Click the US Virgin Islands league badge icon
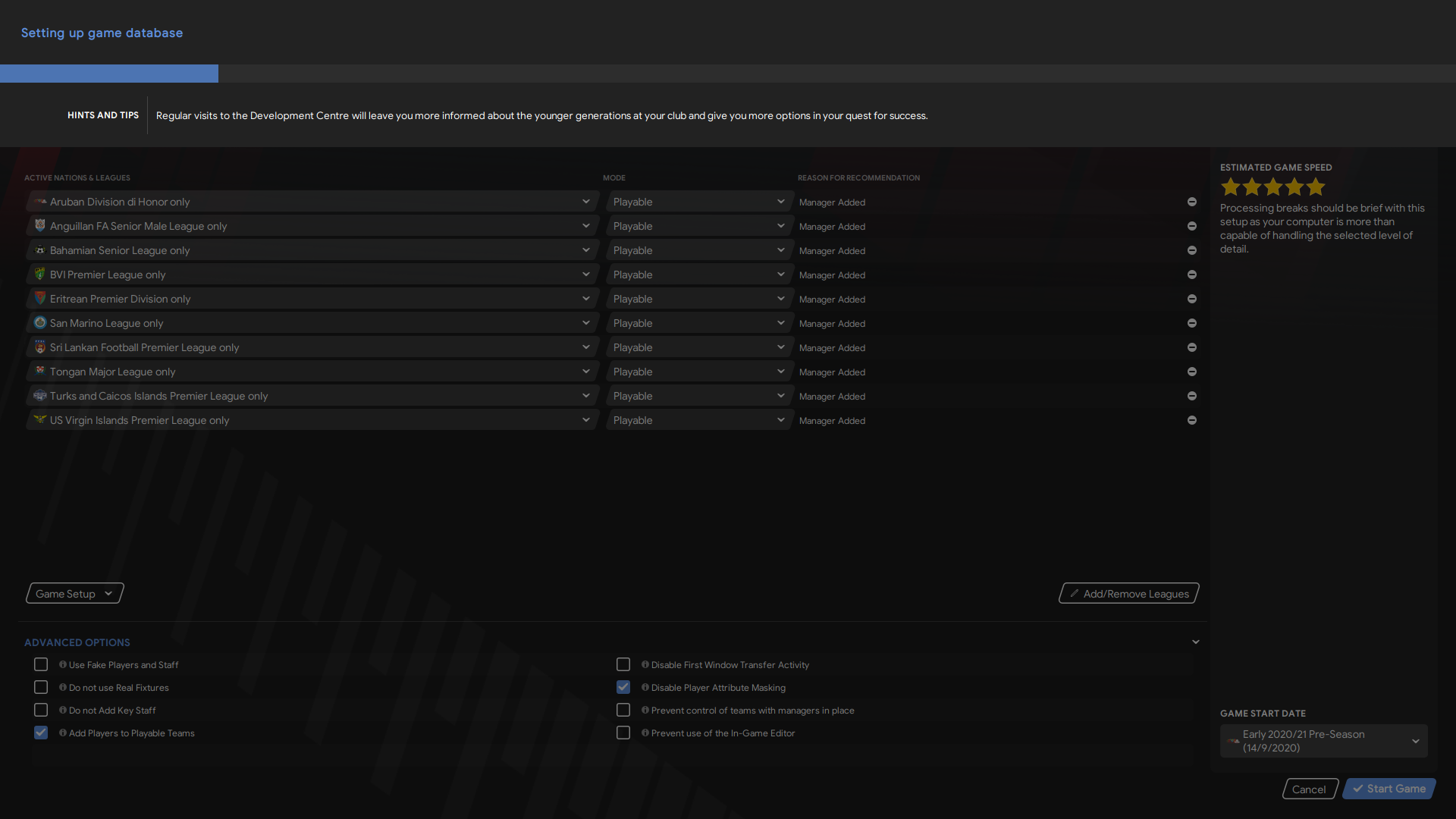The width and height of the screenshot is (1456, 819). 40,419
